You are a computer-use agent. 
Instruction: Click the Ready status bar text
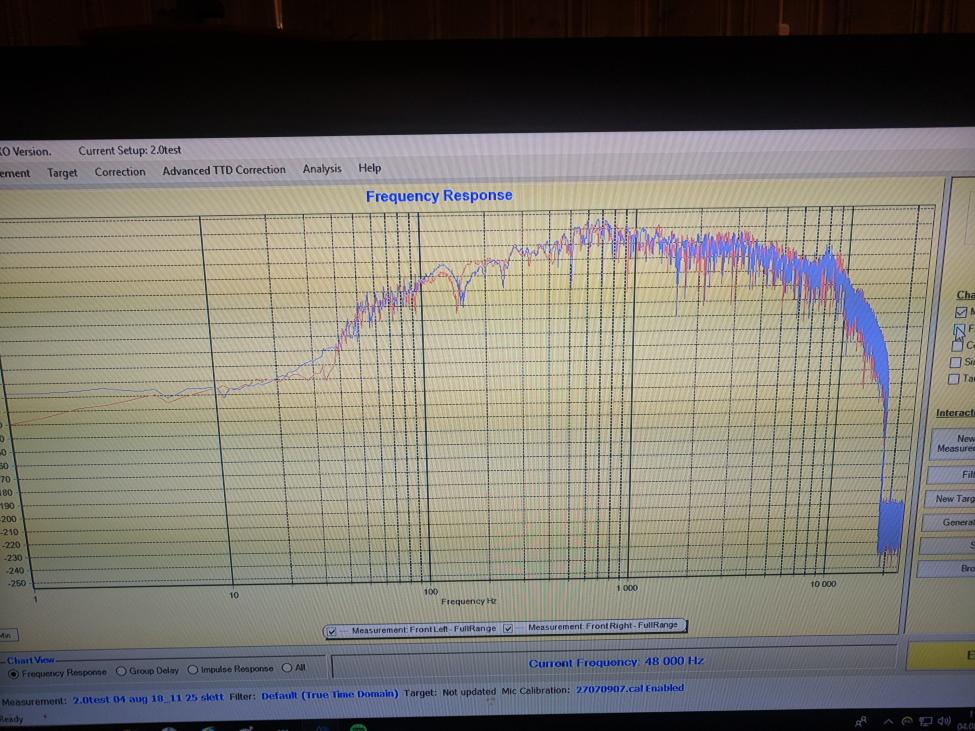[11, 719]
